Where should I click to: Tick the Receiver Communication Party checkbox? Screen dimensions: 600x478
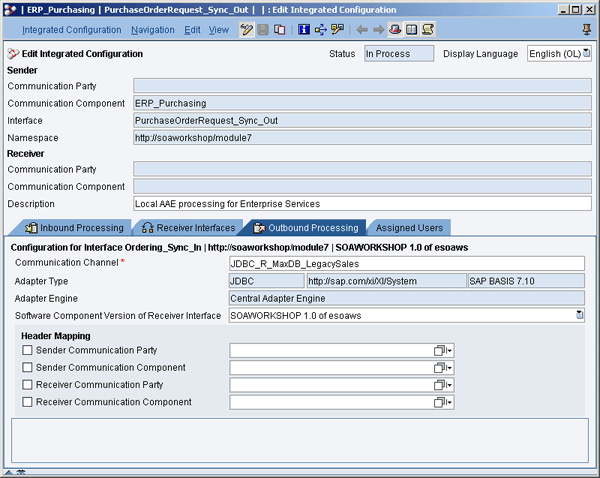point(27,385)
